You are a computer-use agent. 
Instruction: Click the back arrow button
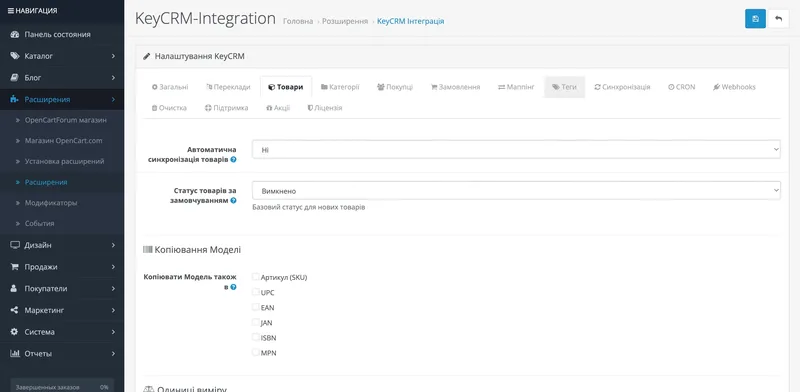click(x=779, y=19)
